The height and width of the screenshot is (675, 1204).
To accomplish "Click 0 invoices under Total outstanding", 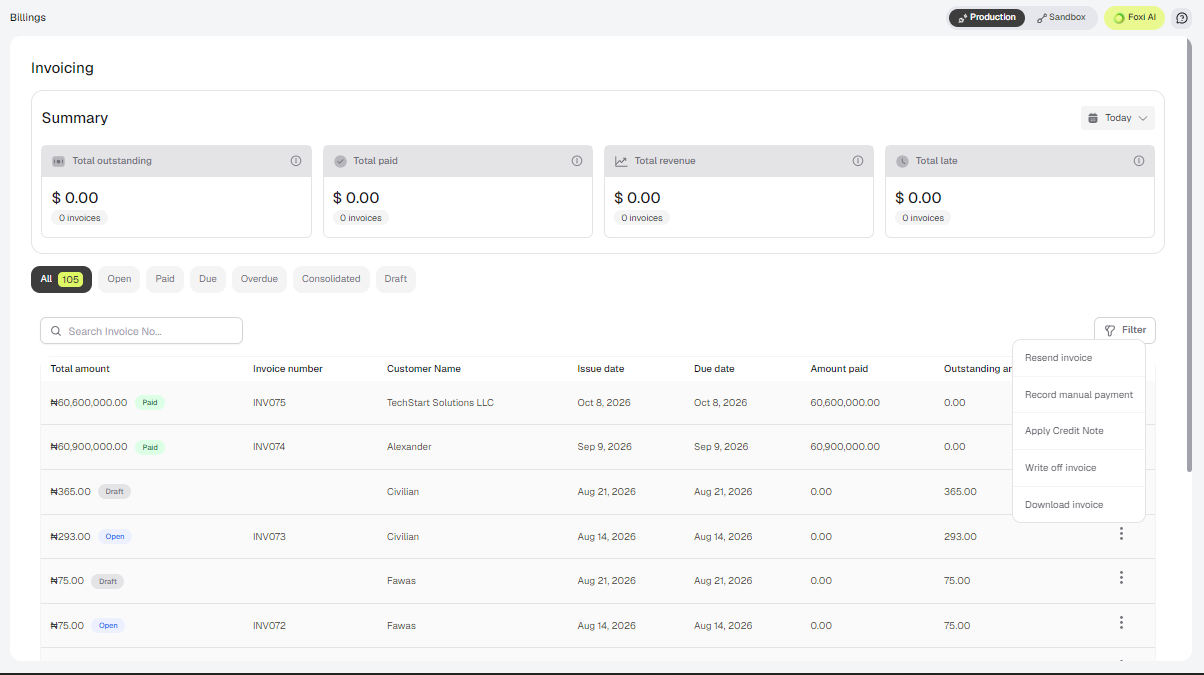I will click(80, 218).
